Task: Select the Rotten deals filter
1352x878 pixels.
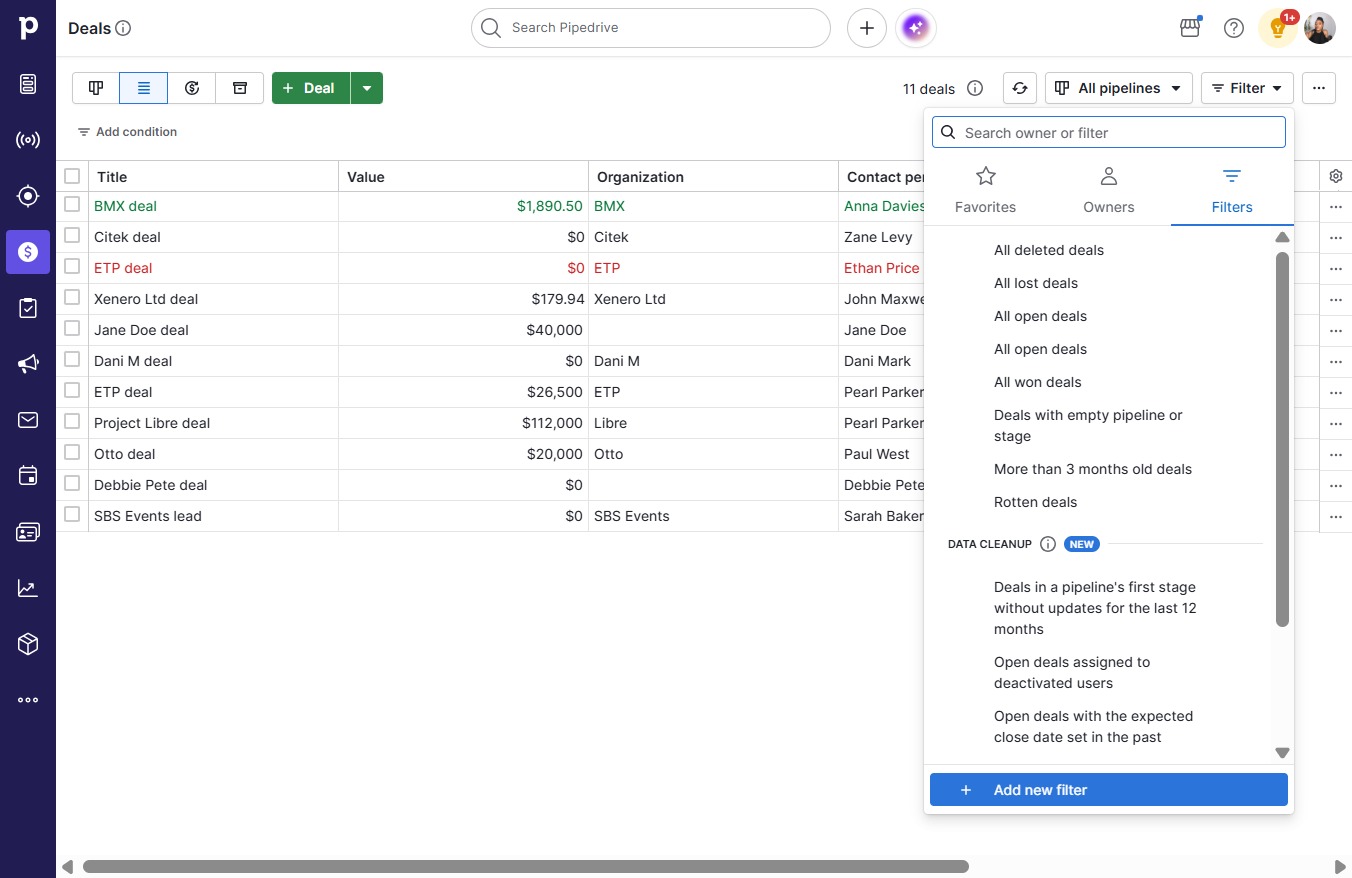Action: [x=1036, y=502]
